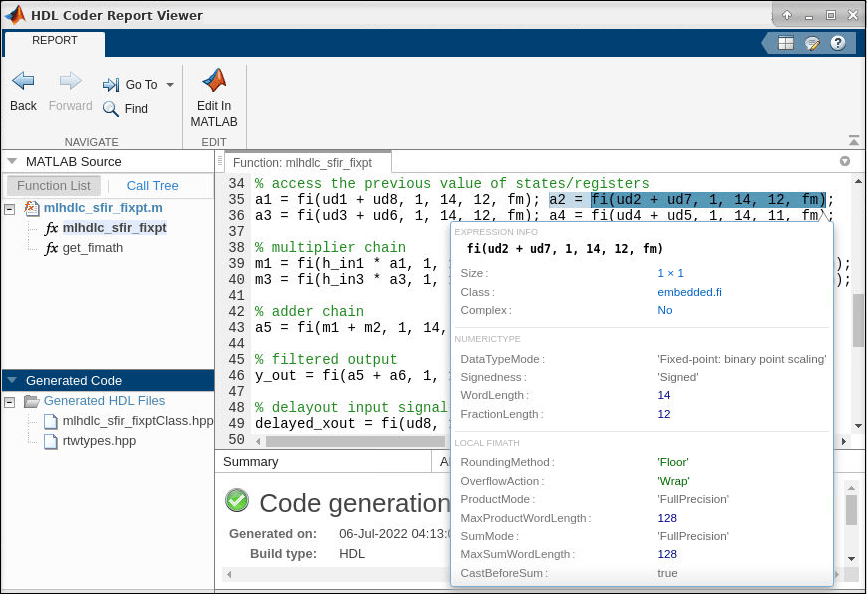Open the Find search tool
This screenshot has height=594, width=867.
126,109
